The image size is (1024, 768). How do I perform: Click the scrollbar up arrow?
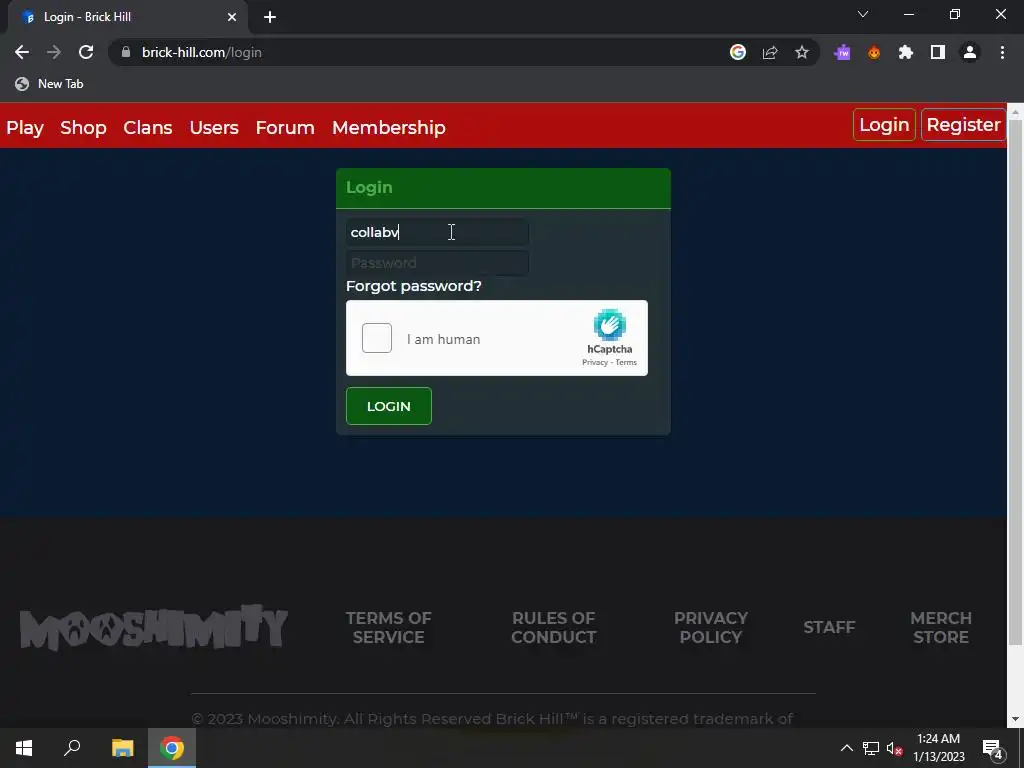click(x=1015, y=112)
